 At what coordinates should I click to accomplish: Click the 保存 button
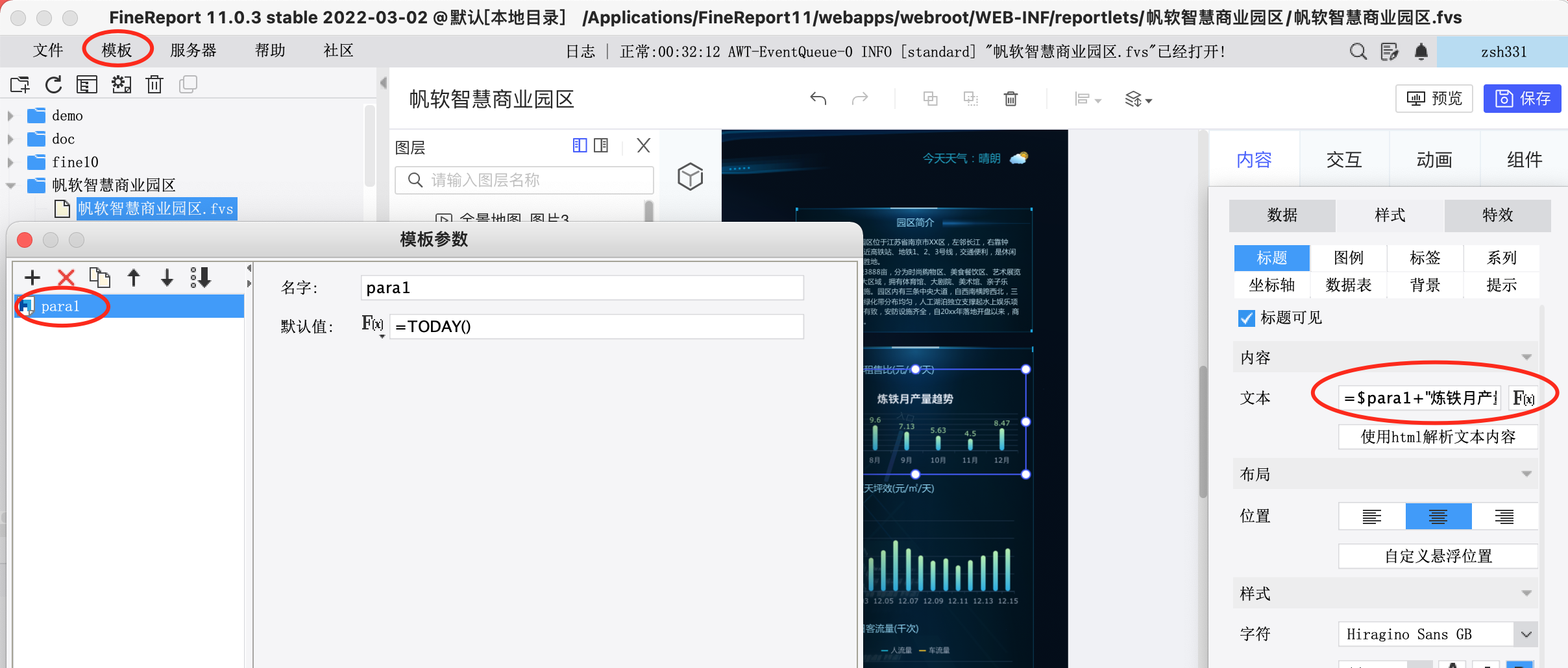point(1522,99)
